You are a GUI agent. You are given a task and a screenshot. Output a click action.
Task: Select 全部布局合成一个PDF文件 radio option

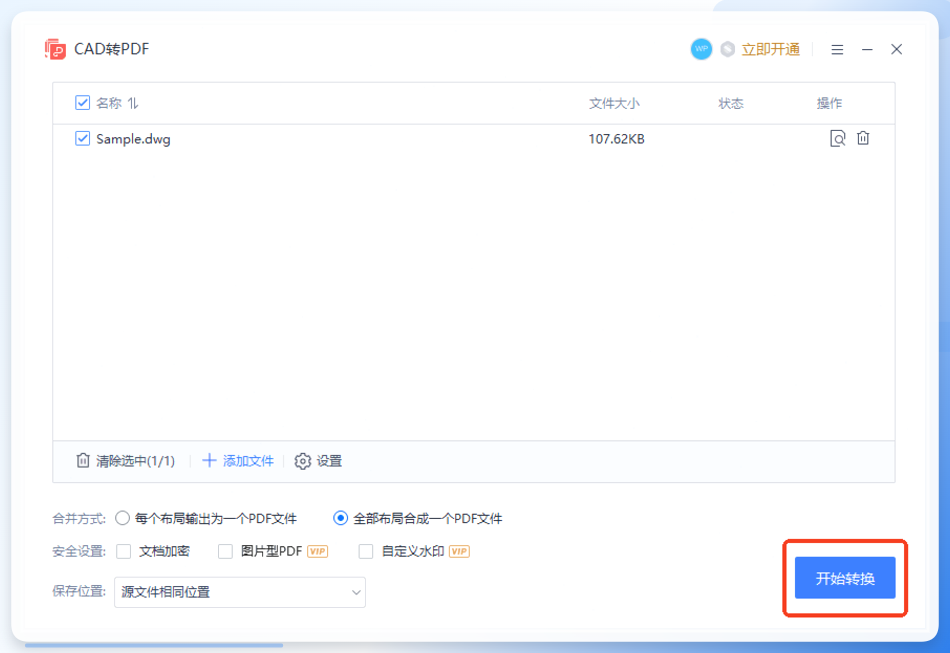coord(340,519)
